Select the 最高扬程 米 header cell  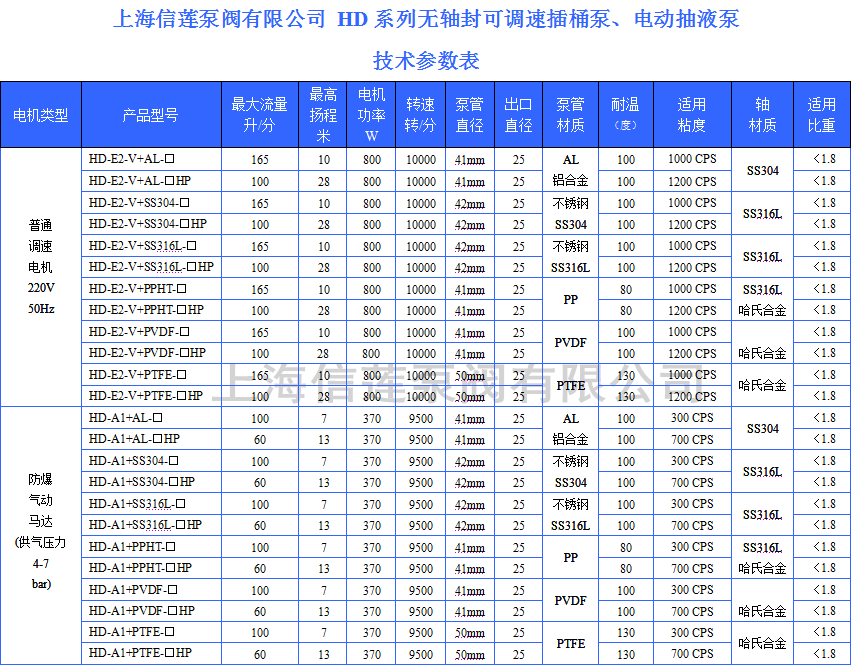(x=323, y=115)
